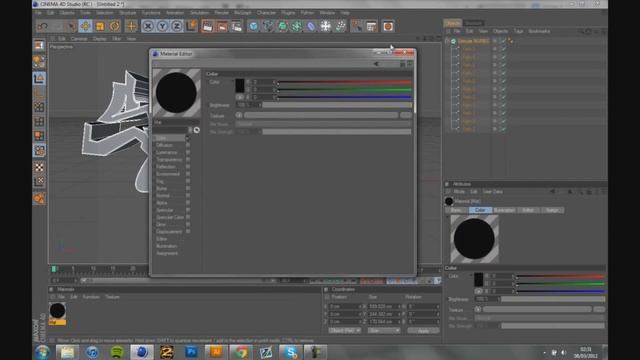Click the white scene object icon
Image resolution: width=640 pixels, height=360 pixels.
tap(325, 27)
